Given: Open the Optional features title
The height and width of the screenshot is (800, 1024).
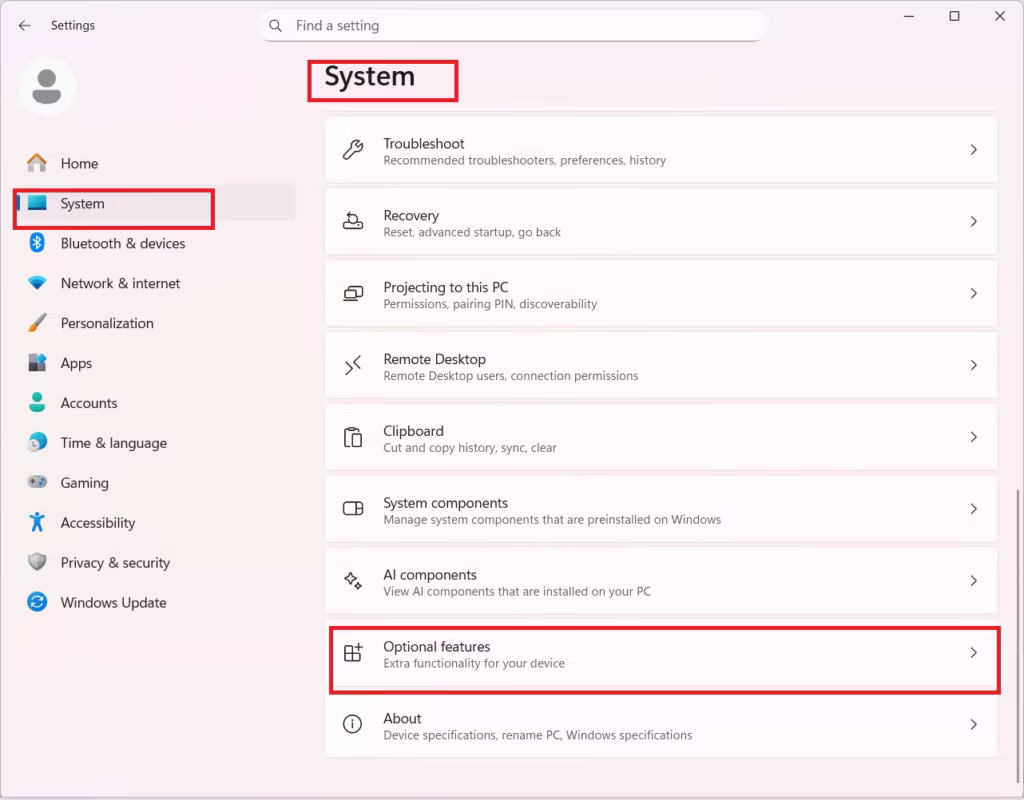Looking at the screenshot, I should (436, 647).
